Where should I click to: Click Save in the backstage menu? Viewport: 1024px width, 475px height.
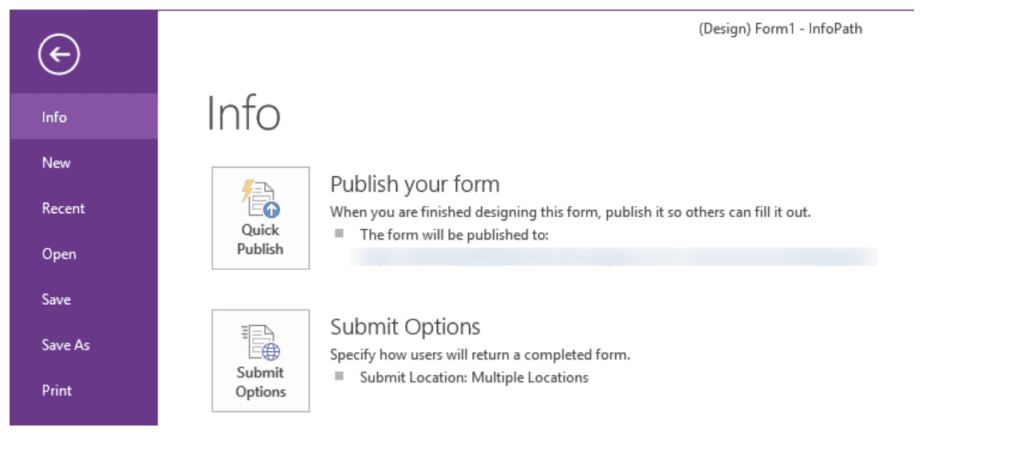pyautogui.click(x=84, y=300)
